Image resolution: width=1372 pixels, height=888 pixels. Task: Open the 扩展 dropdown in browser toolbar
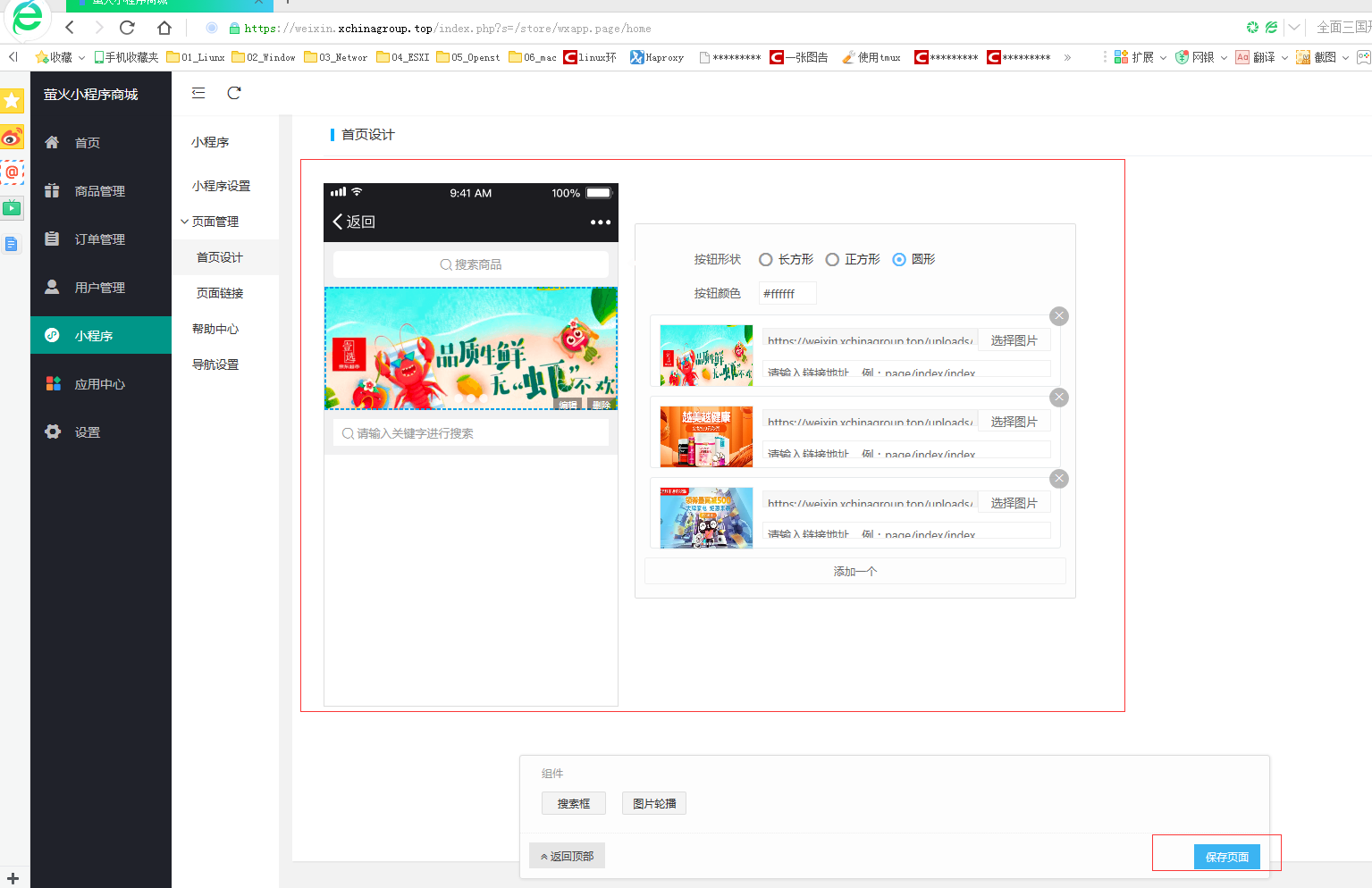(1141, 57)
